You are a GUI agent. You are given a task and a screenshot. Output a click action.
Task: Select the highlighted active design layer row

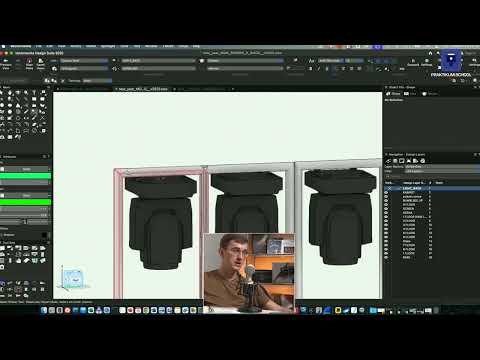point(432,188)
